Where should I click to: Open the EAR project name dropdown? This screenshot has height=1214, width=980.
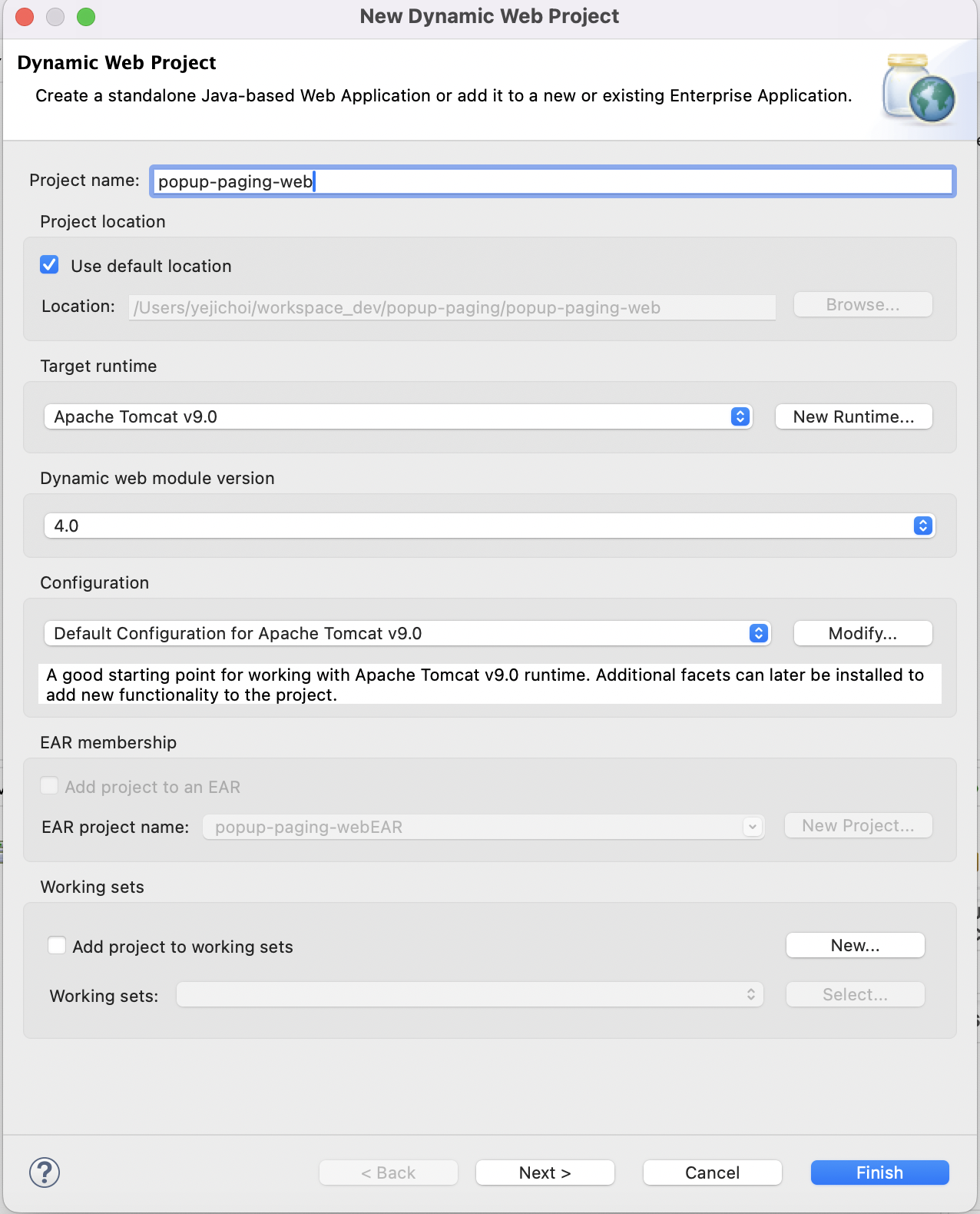point(484,827)
